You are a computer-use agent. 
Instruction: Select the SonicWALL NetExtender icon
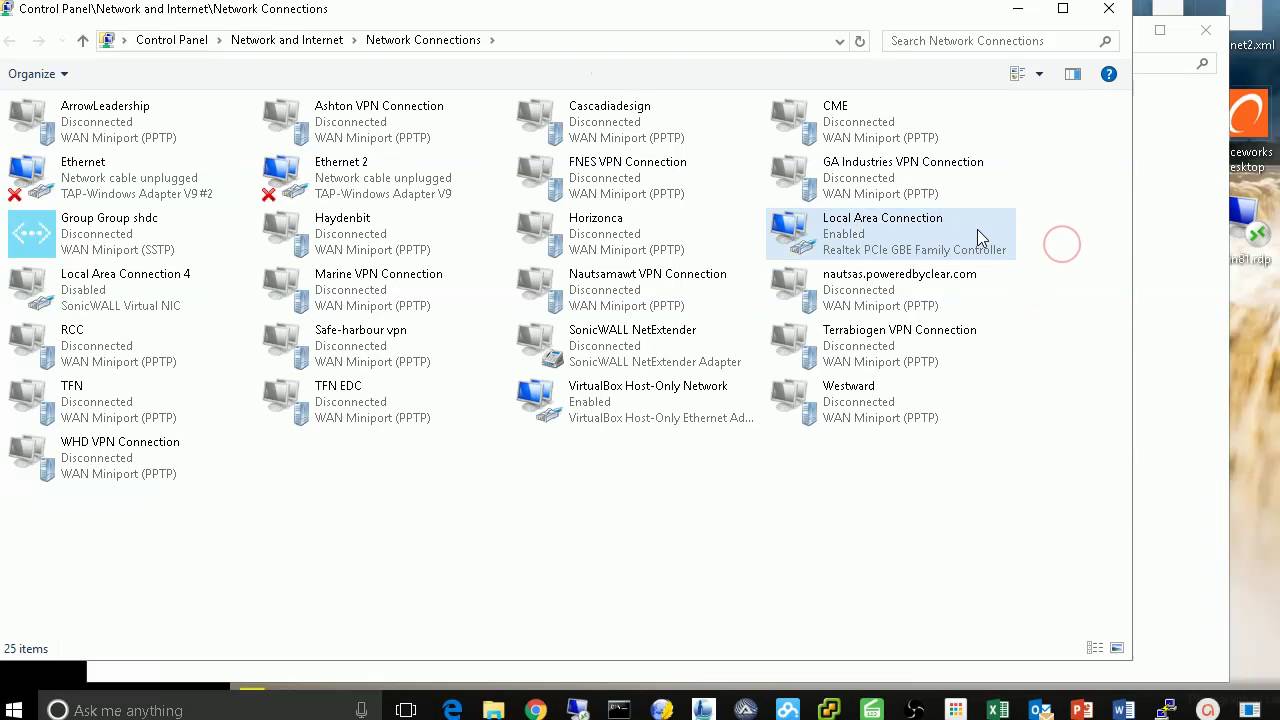click(x=540, y=346)
